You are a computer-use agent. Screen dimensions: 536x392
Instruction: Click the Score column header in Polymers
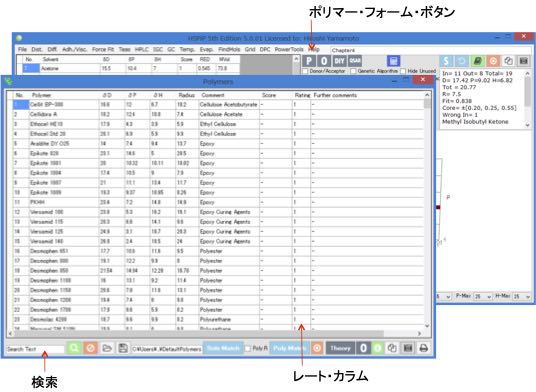[x=276, y=95]
